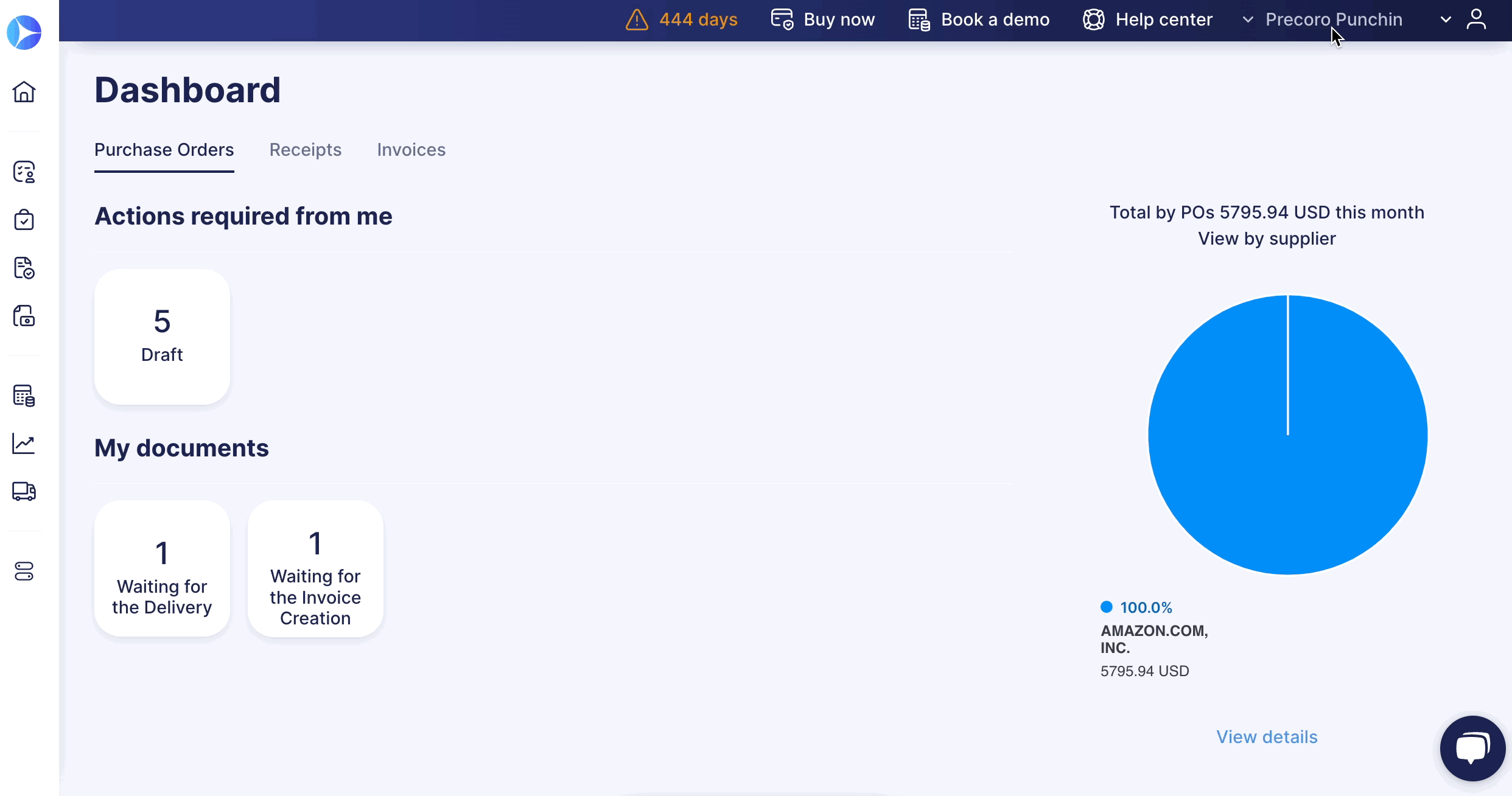
Task: Click the View by supplier text
Action: click(x=1267, y=239)
